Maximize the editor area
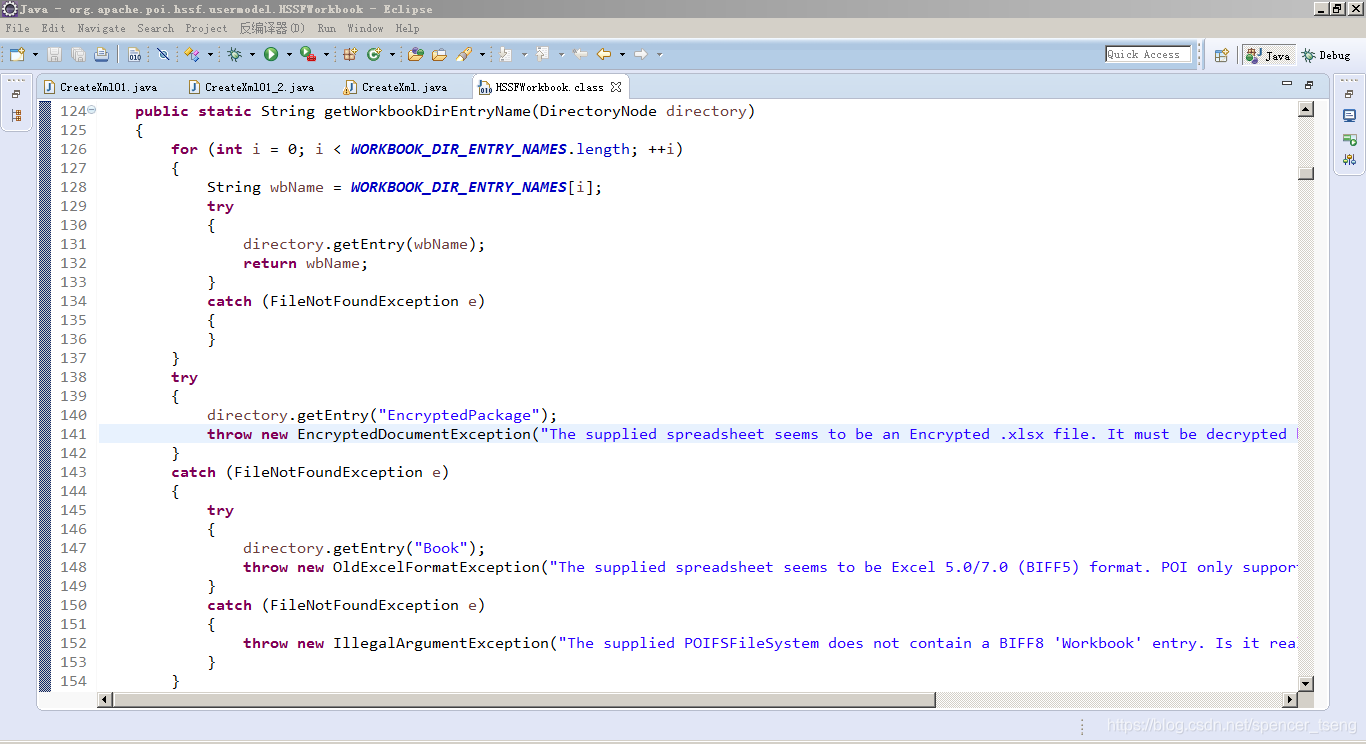This screenshot has width=1366, height=744. pos(1309,85)
